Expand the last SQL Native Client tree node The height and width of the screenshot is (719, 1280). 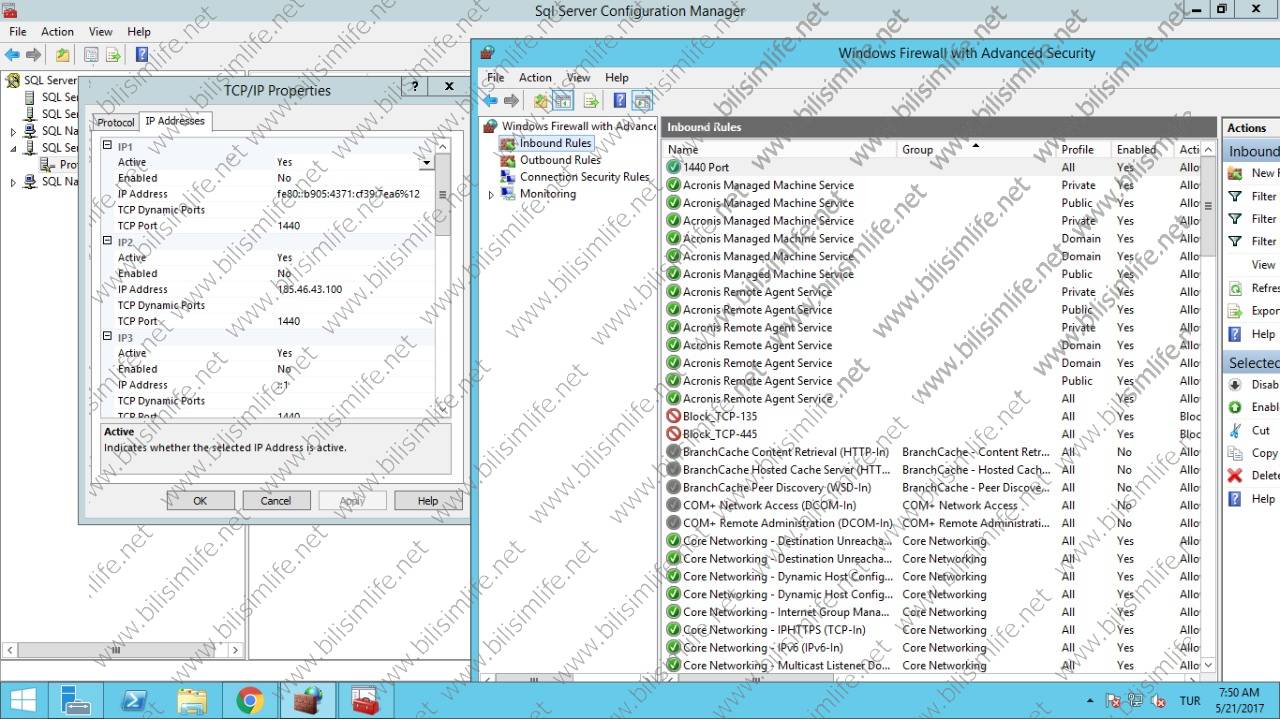click(x=13, y=182)
